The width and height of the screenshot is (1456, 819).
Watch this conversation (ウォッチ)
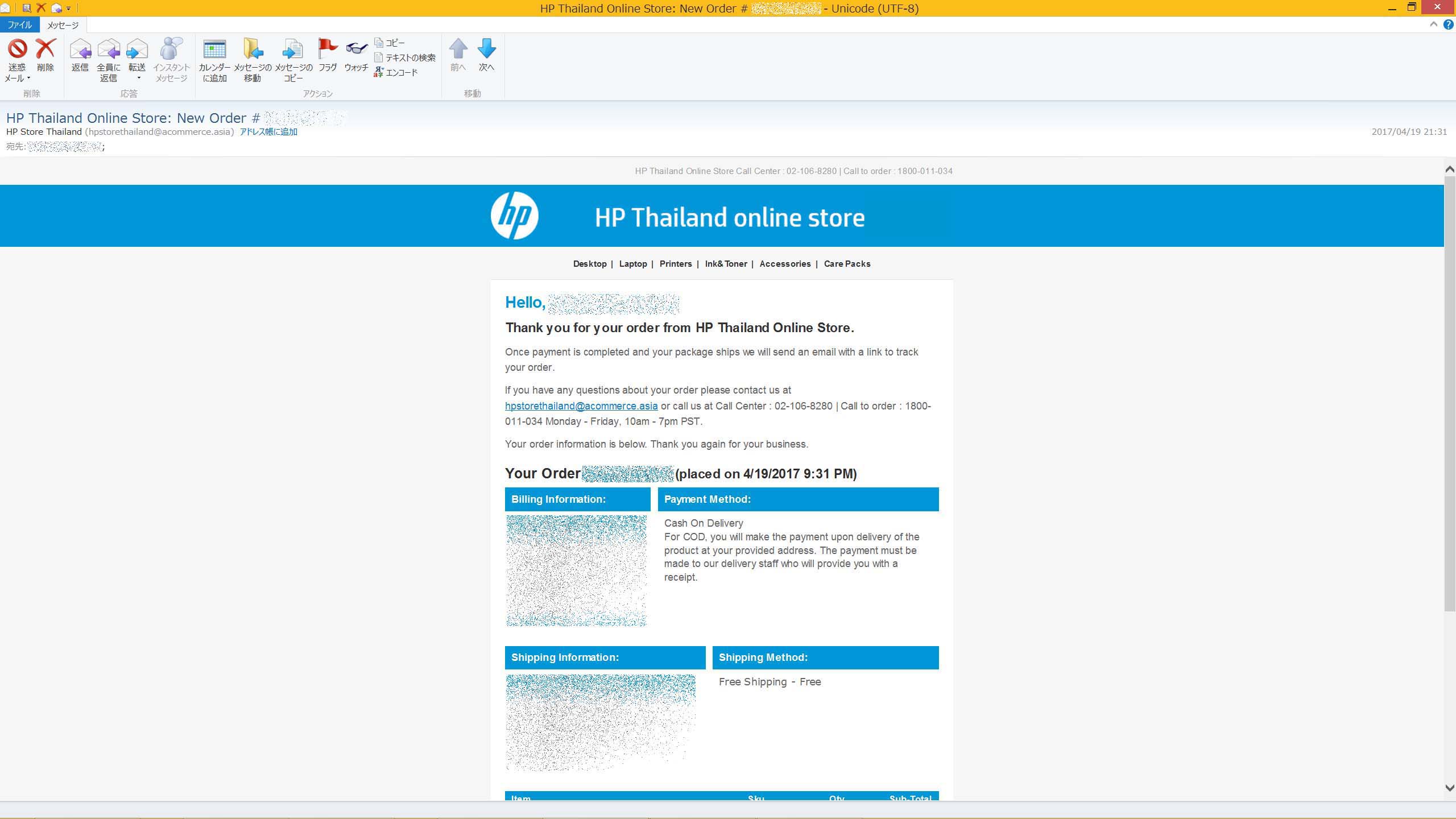tap(357, 55)
